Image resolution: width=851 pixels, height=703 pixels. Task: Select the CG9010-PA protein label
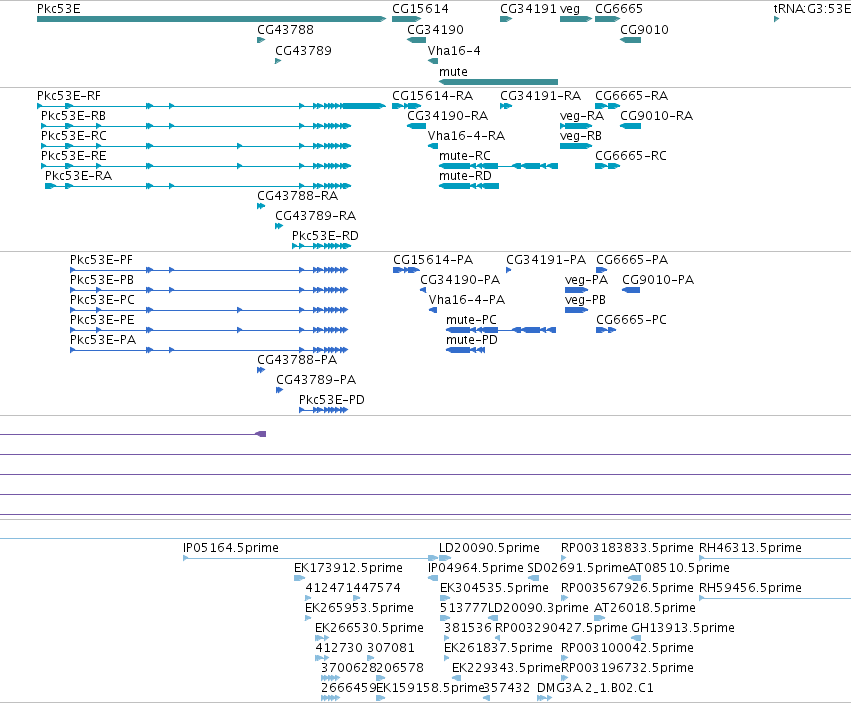(658, 280)
